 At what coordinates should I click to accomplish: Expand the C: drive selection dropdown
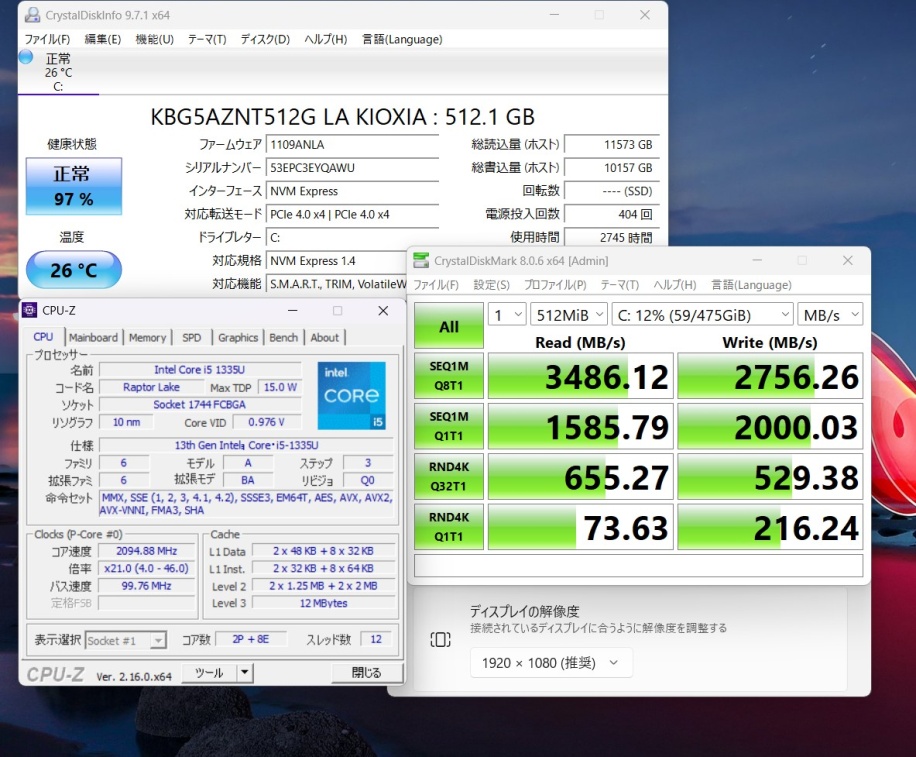click(x=702, y=314)
